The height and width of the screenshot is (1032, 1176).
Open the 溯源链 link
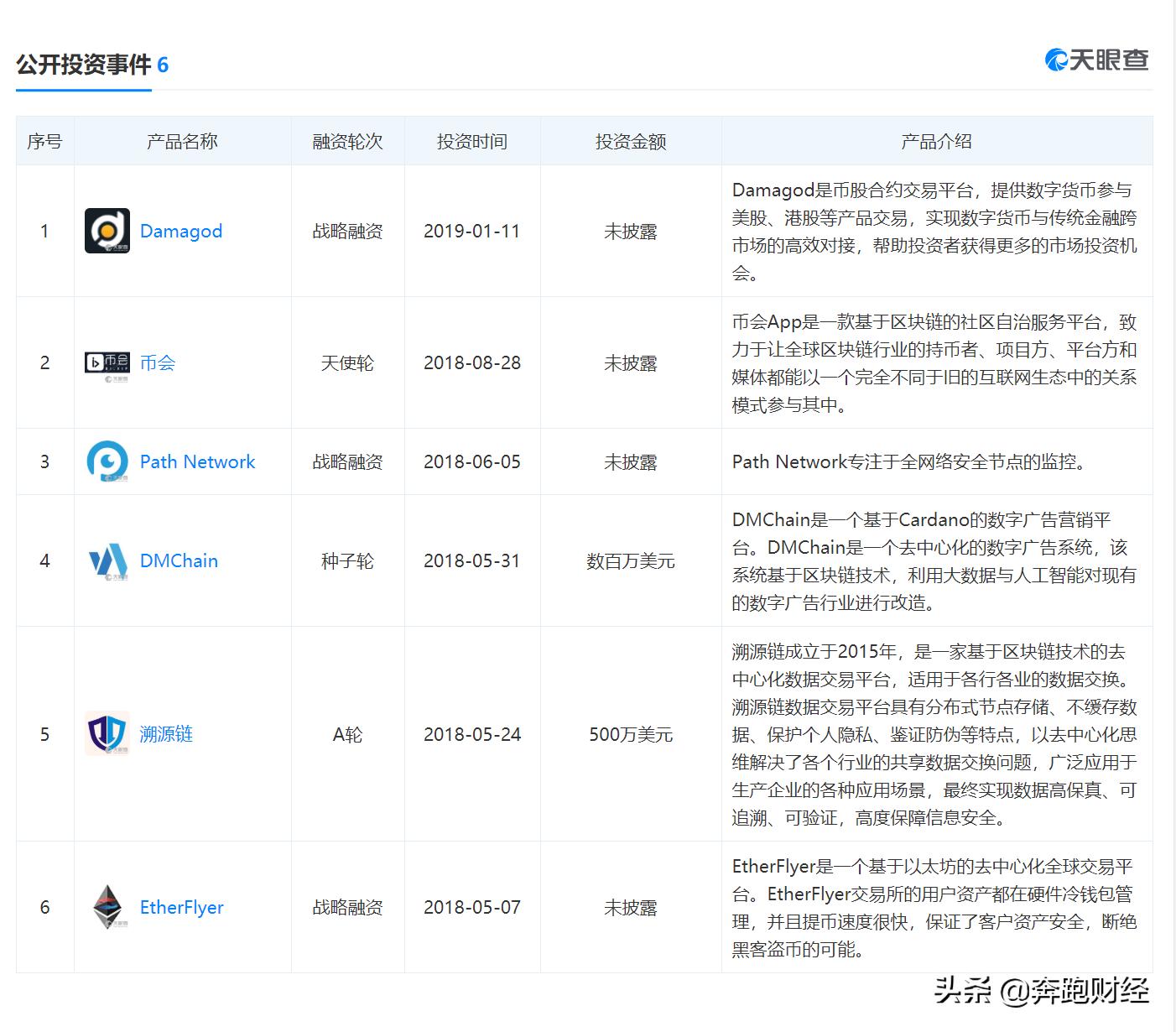click(x=166, y=734)
